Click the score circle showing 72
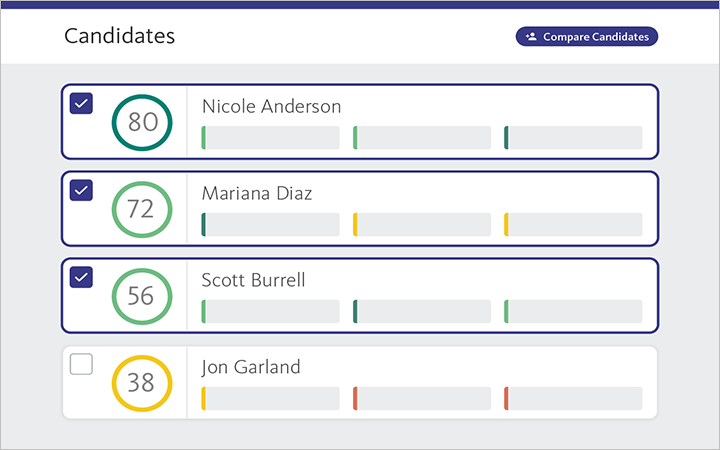720x450 pixels. (x=142, y=209)
